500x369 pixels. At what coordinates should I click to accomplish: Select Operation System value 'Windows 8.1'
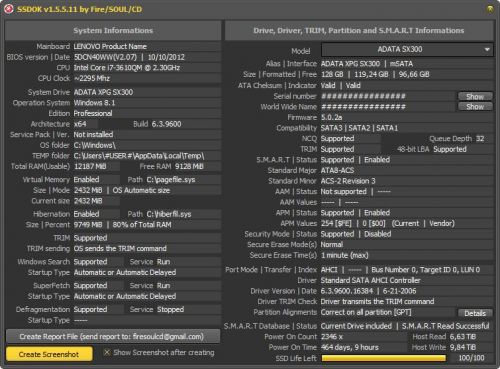94,103
